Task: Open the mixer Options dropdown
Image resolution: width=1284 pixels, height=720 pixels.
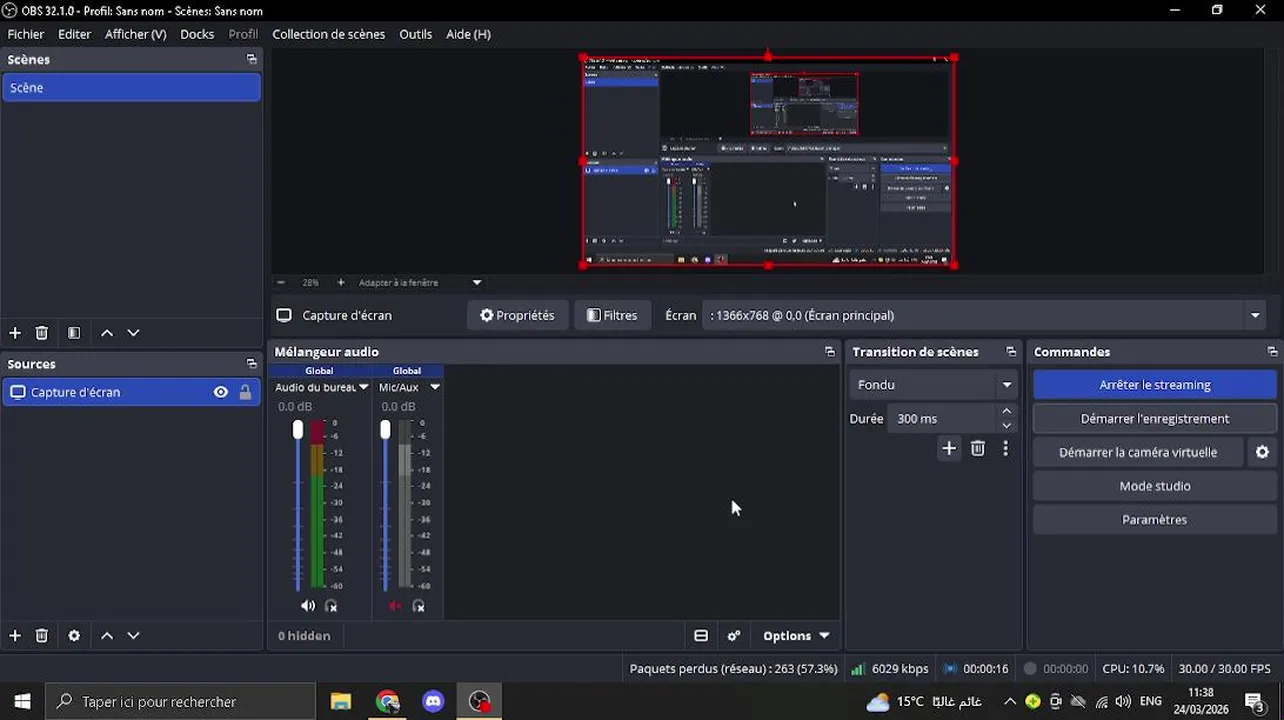Action: point(796,636)
